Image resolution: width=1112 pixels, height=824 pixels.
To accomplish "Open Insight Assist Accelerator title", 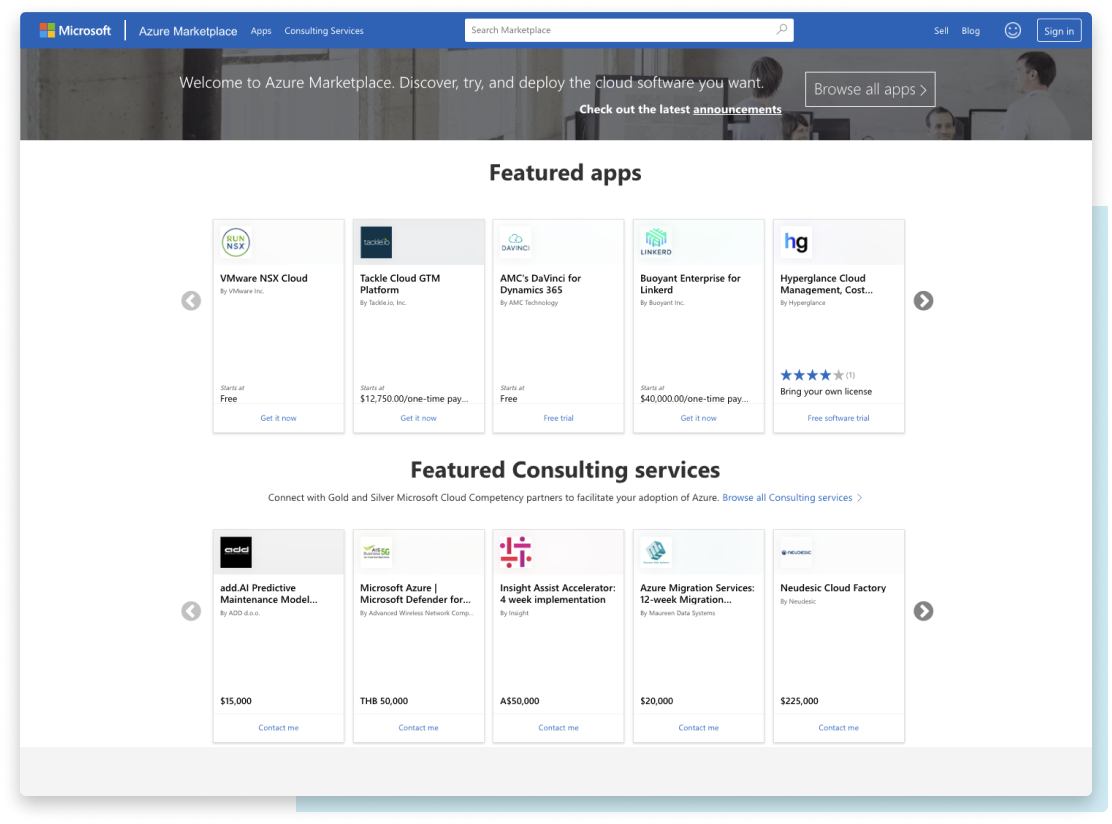I will tap(557, 594).
